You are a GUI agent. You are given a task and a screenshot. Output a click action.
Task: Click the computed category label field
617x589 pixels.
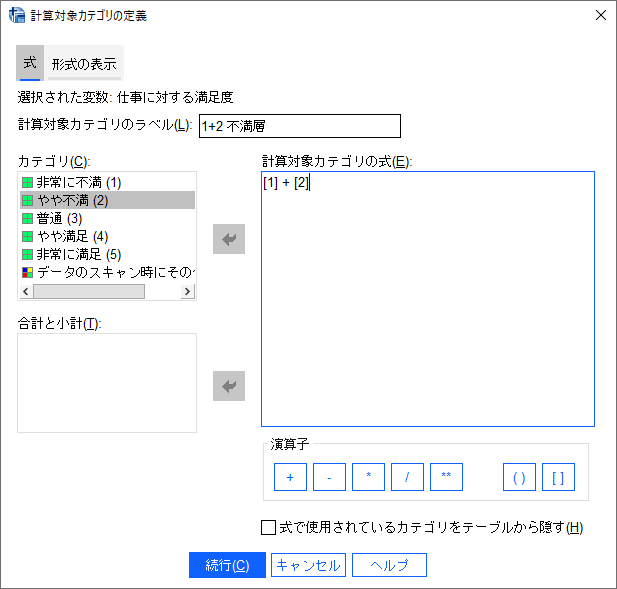point(299,125)
